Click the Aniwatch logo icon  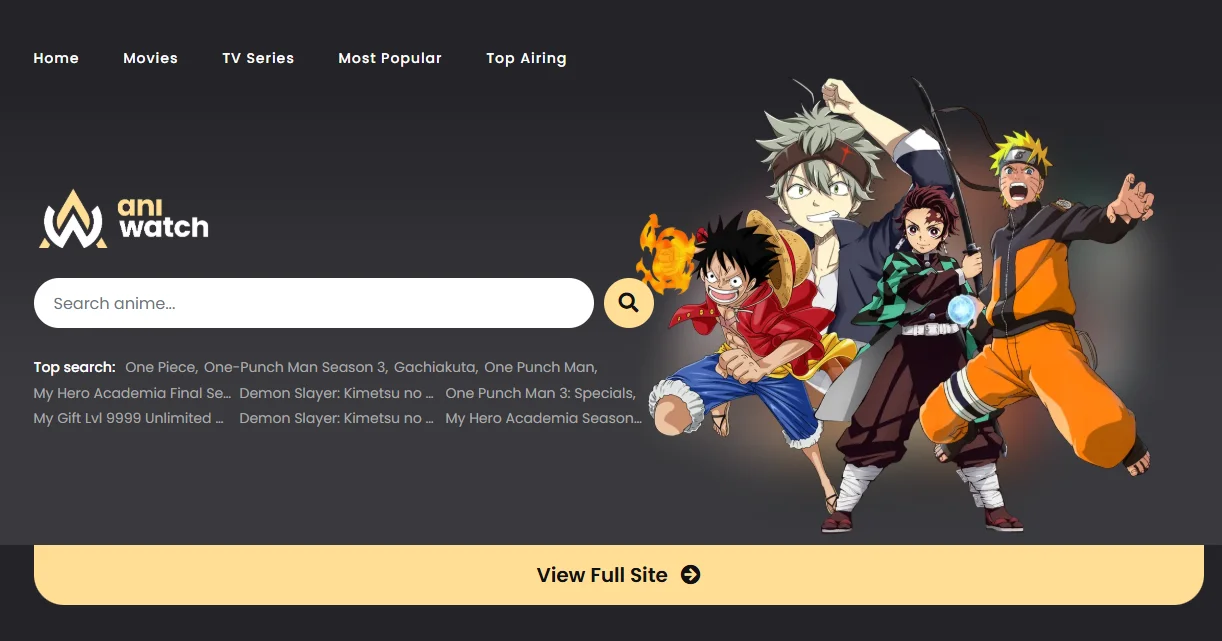(74, 218)
